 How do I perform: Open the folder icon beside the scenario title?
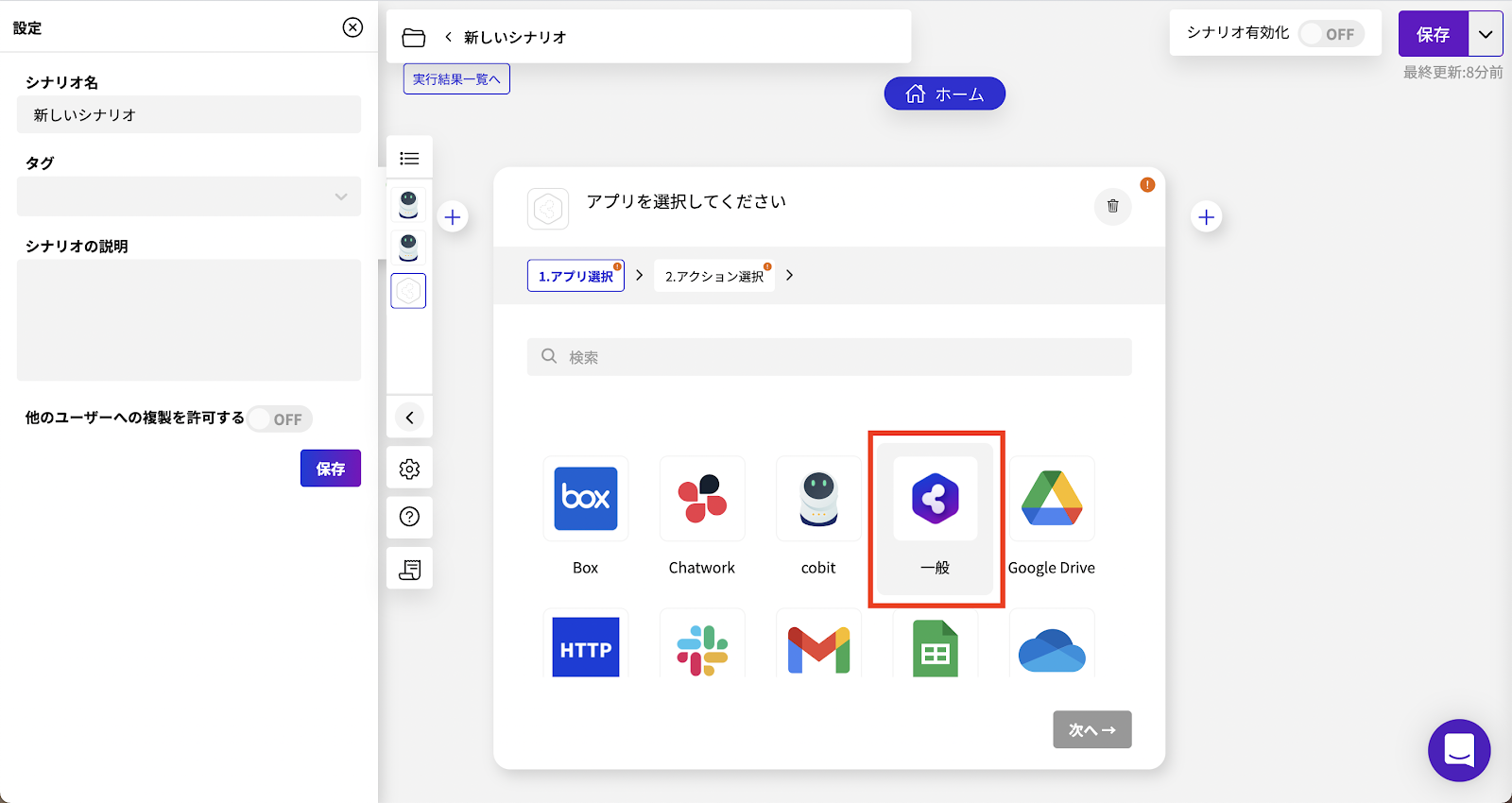coord(414,38)
